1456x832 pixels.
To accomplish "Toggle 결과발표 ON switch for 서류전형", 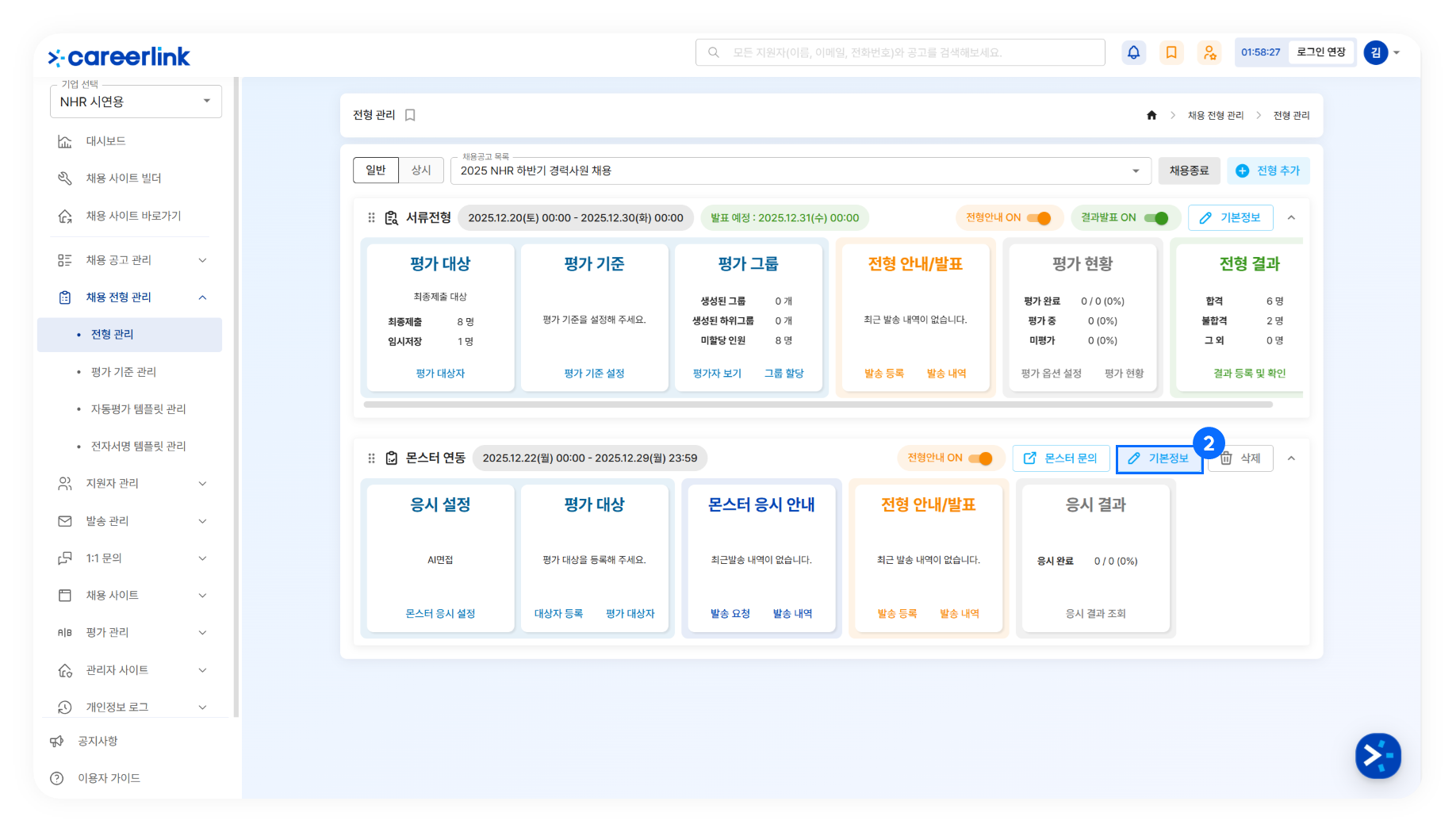I will pyautogui.click(x=1156, y=218).
